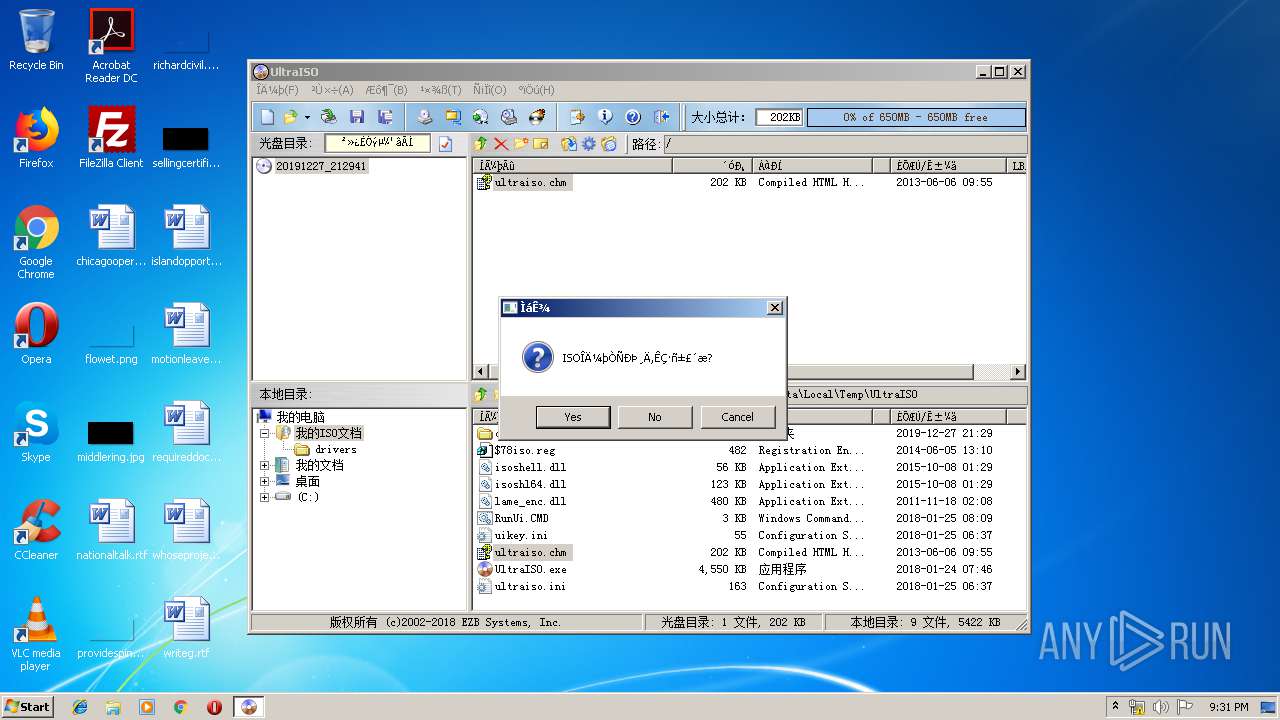Expand the arrow beside the Open icon
Image resolution: width=1280 pixels, height=720 pixels.
pos(307,117)
